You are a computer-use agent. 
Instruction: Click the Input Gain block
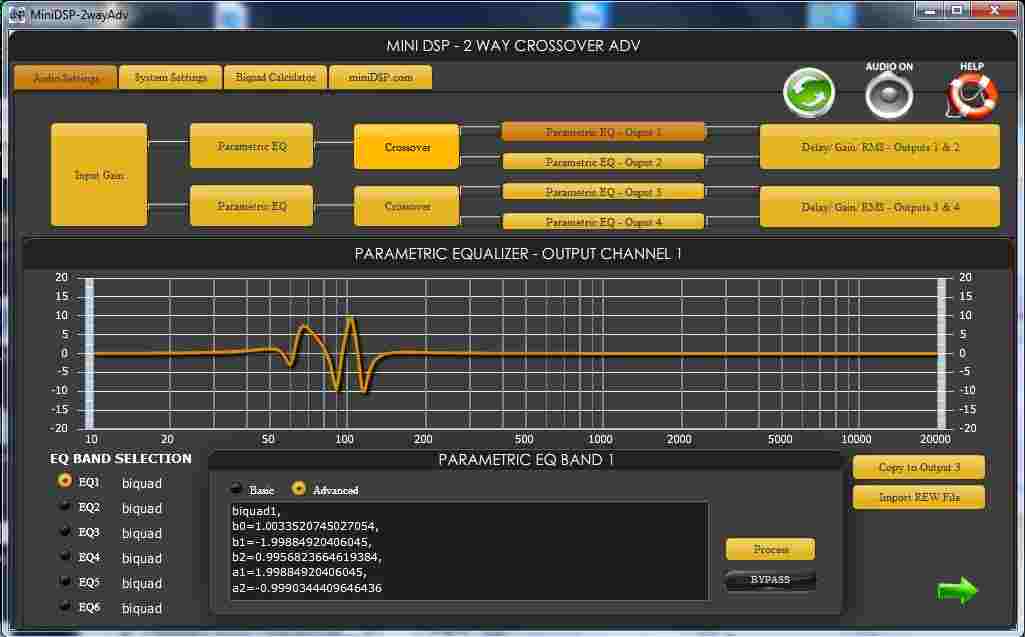tap(99, 175)
